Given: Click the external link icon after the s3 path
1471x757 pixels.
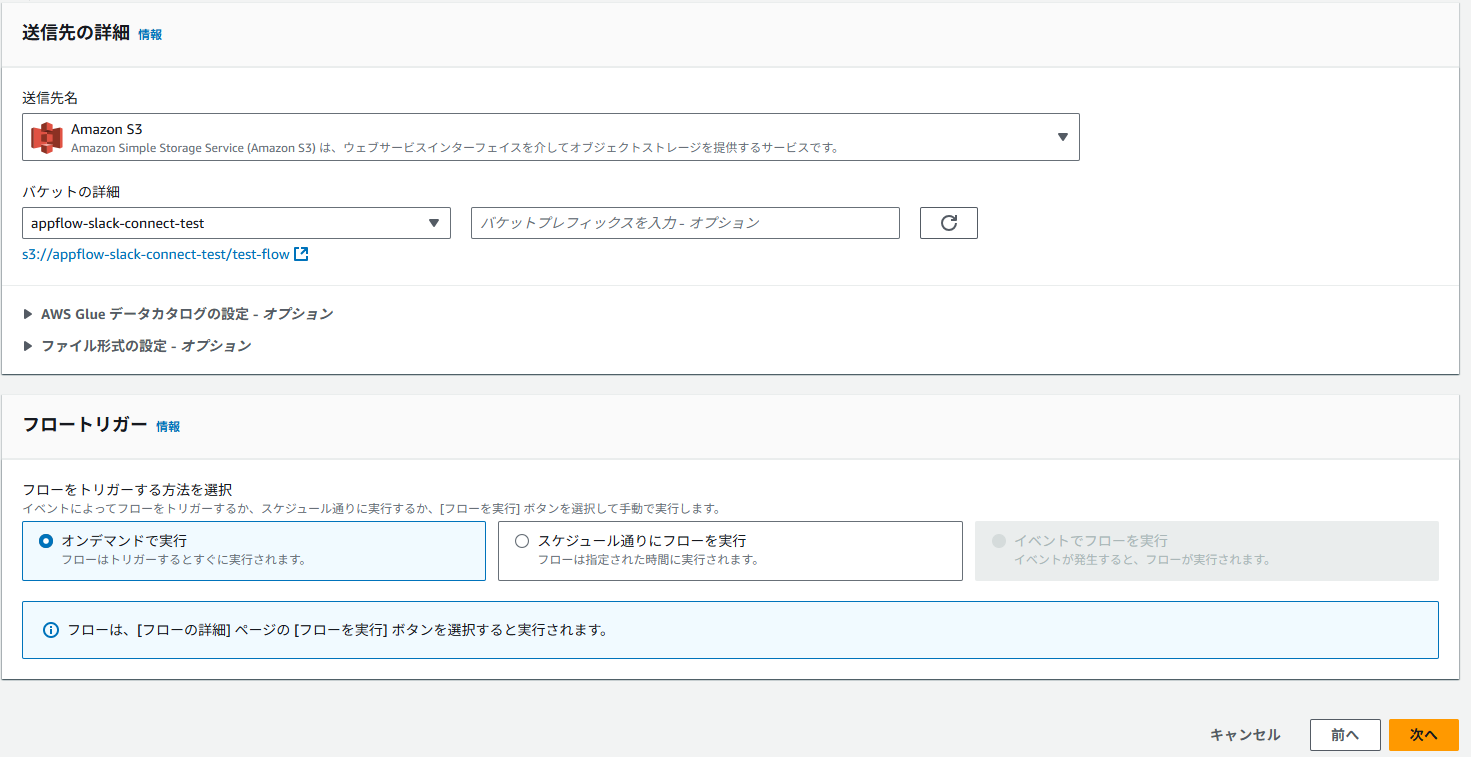Looking at the screenshot, I should [301, 254].
